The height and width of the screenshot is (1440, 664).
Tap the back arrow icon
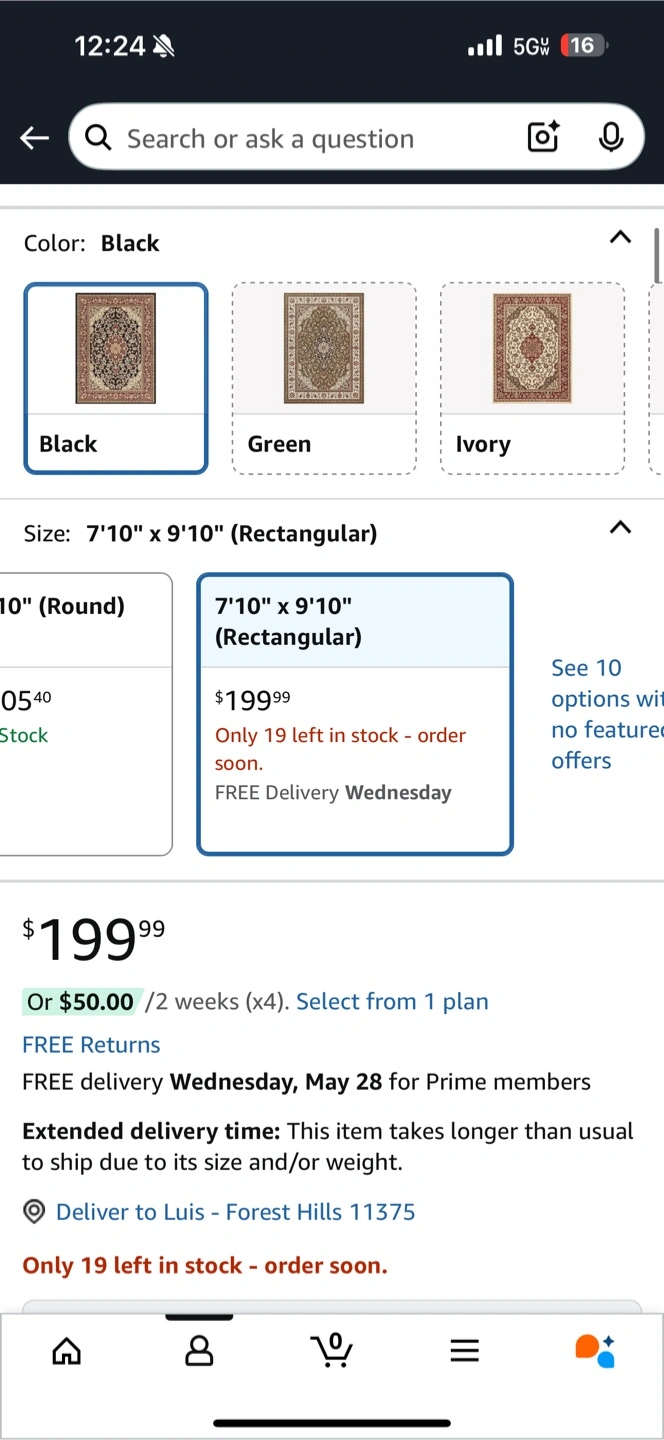point(35,138)
